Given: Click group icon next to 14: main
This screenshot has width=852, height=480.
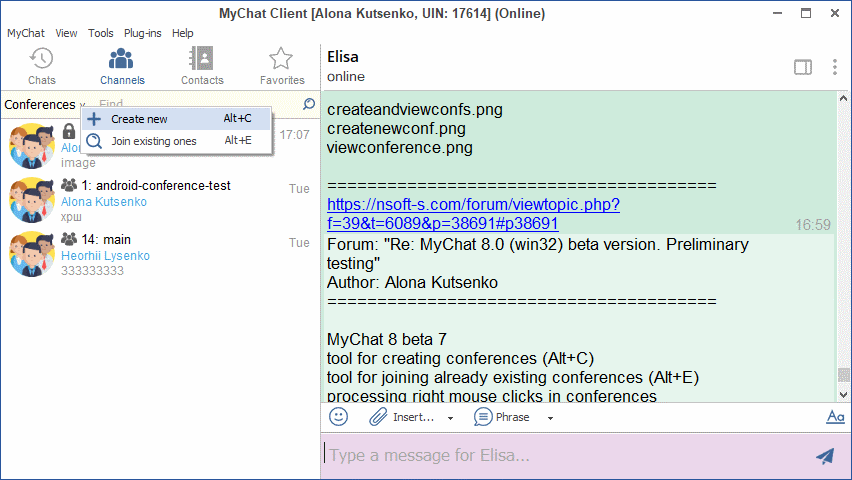Looking at the screenshot, I should tap(69, 239).
